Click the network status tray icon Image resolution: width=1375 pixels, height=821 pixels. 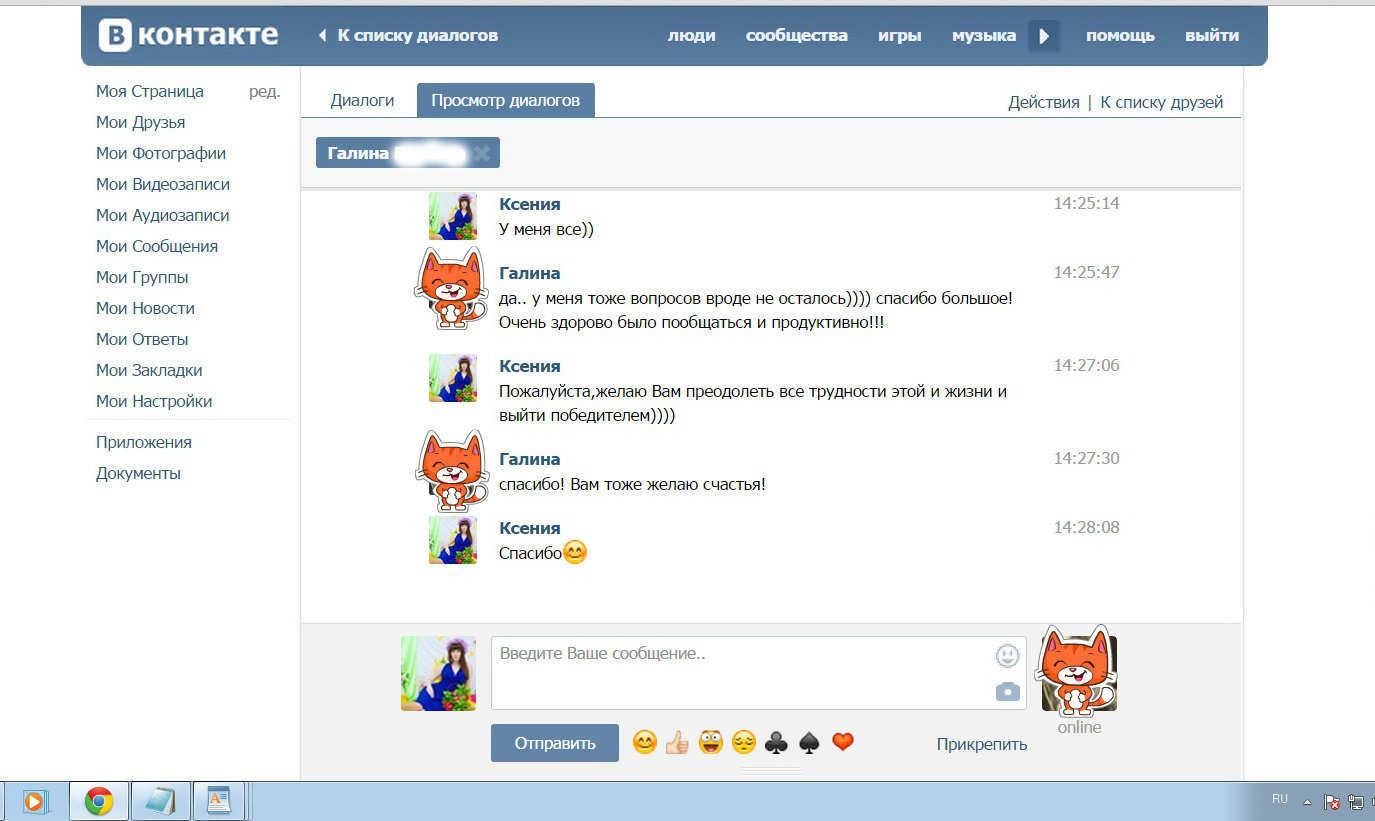tap(1356, 802)
